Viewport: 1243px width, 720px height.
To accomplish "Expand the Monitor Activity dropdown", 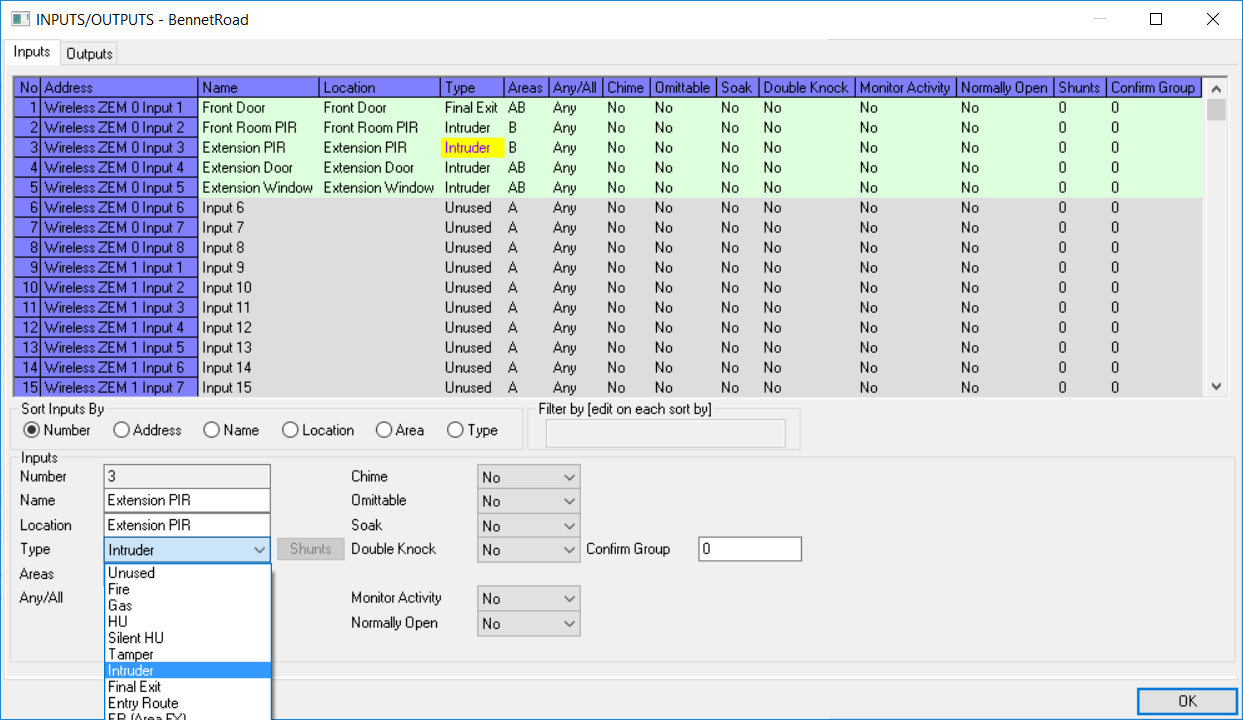I will pyautogui.click(x=528, y=598).
